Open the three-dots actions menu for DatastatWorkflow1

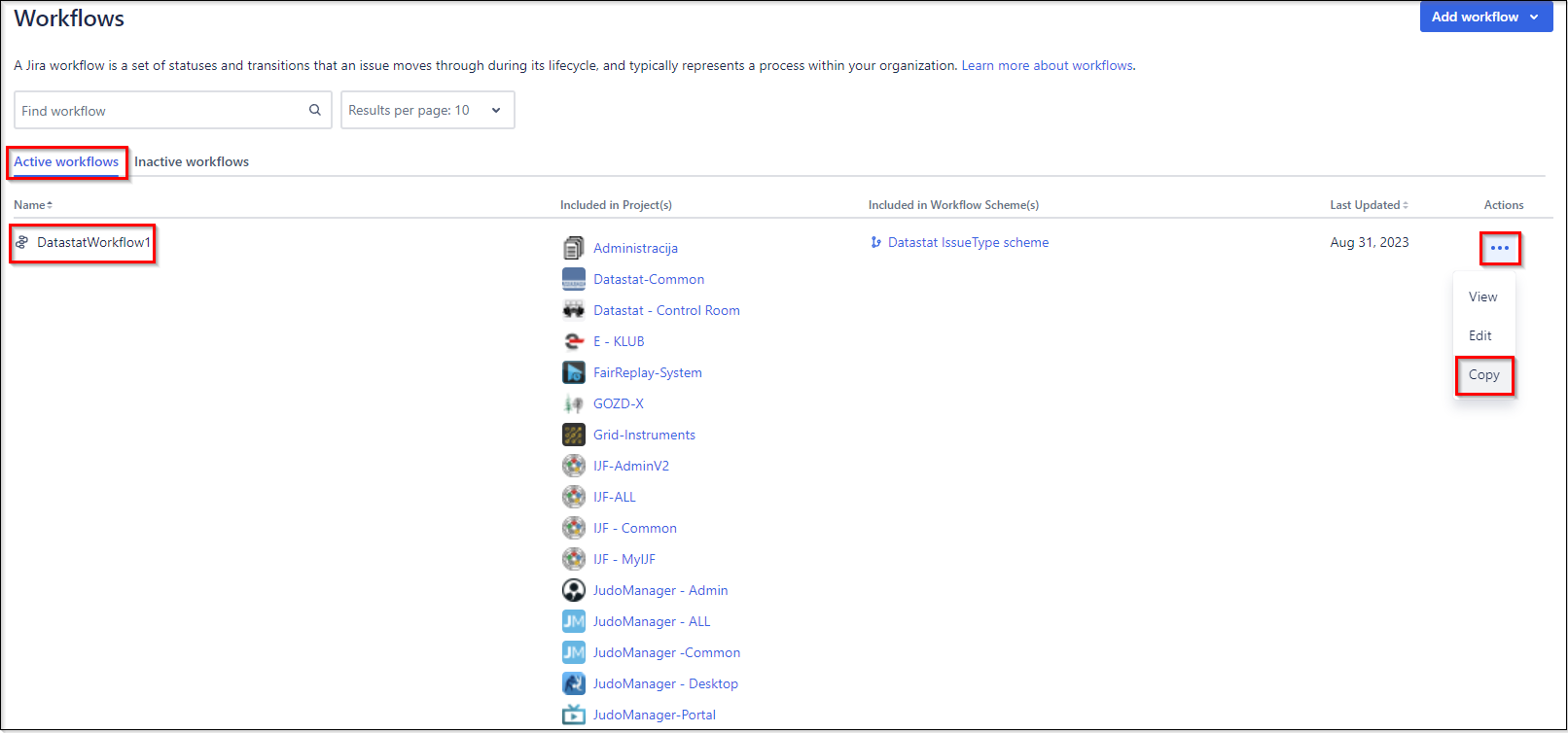point(1500,248)
